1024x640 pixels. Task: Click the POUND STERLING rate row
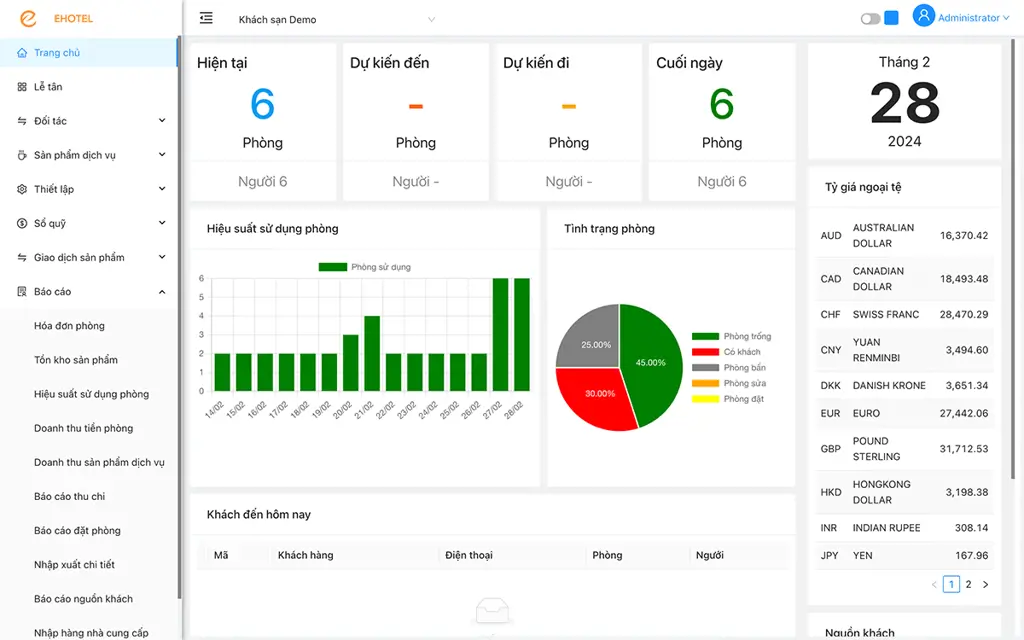(x=904, y=449)
